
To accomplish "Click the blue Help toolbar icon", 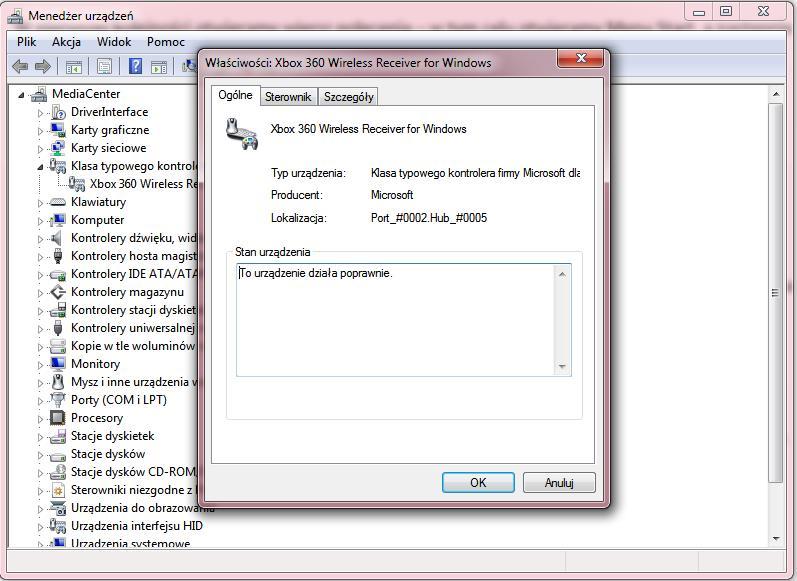I will [135, 66].
